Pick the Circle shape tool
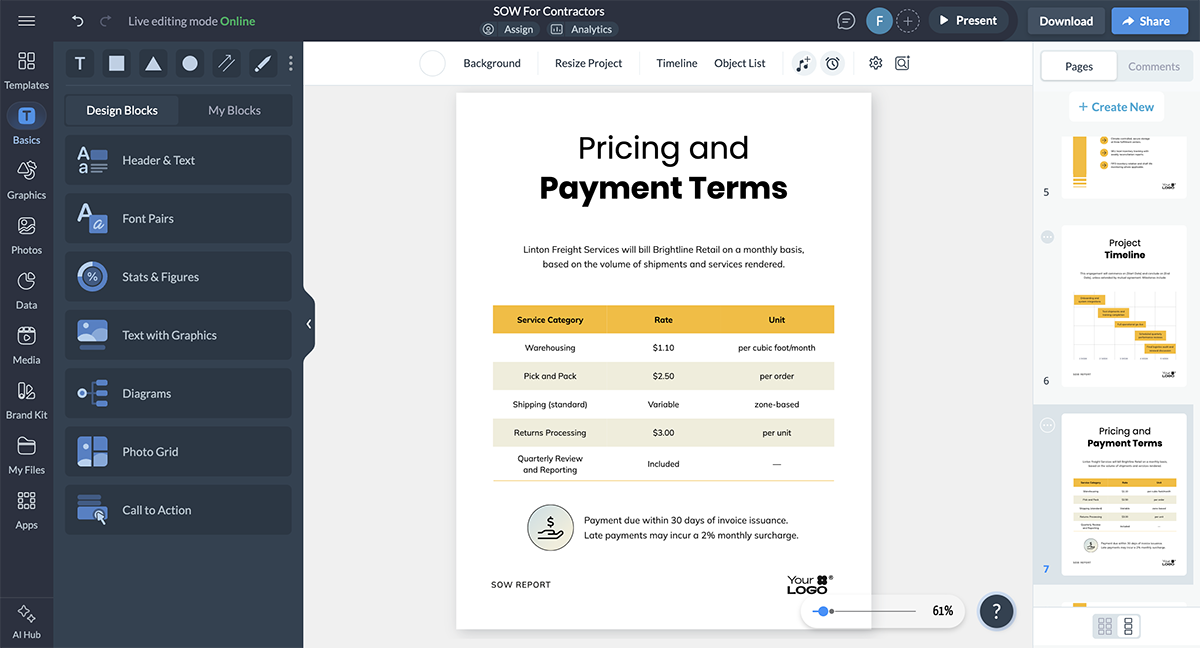The width and height of the screenshot is (1200, 648). pyautogui.click(x=189, y=62)
